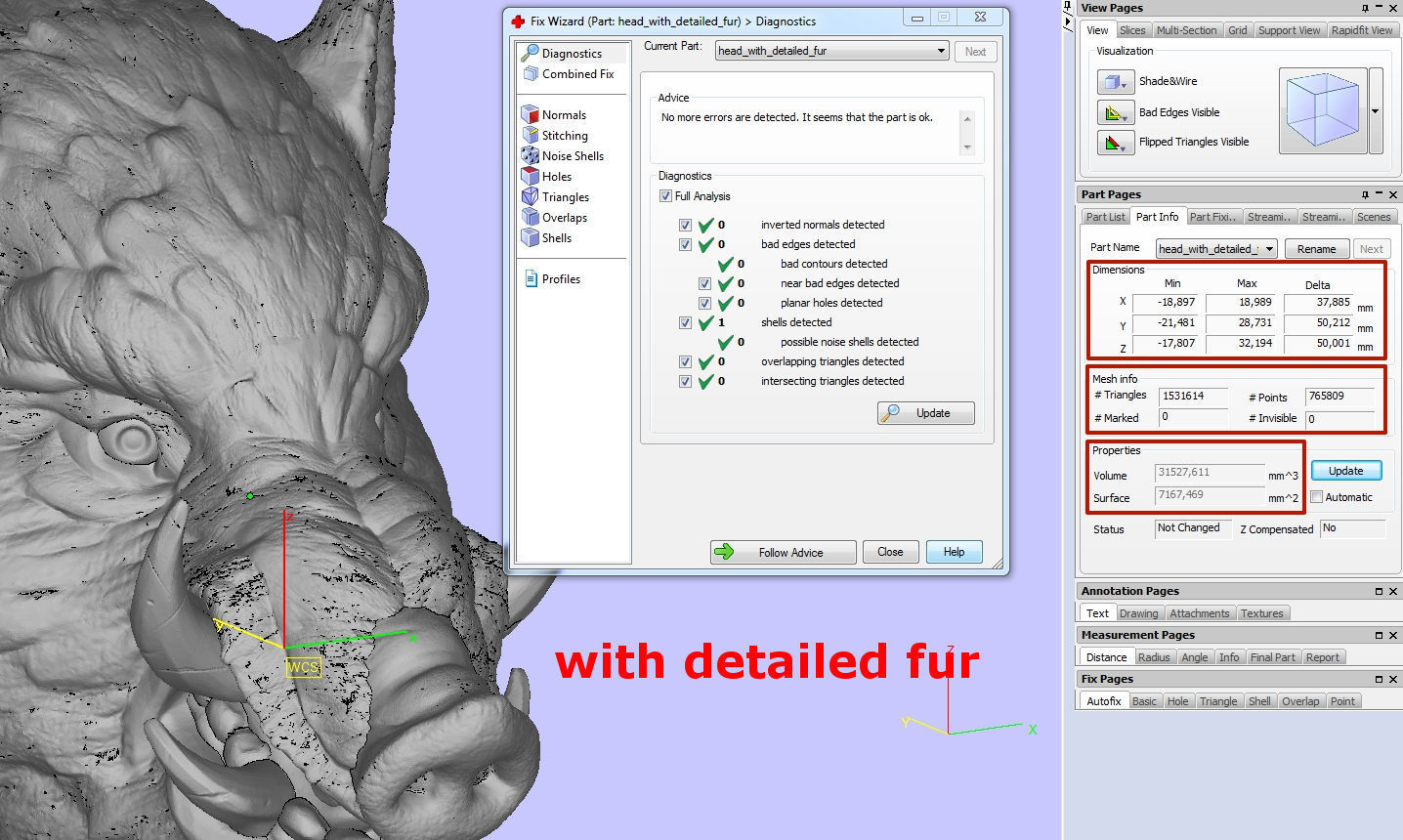Open the Normals fix page
Screen dimensions: 1403x840
coord(554,115)
